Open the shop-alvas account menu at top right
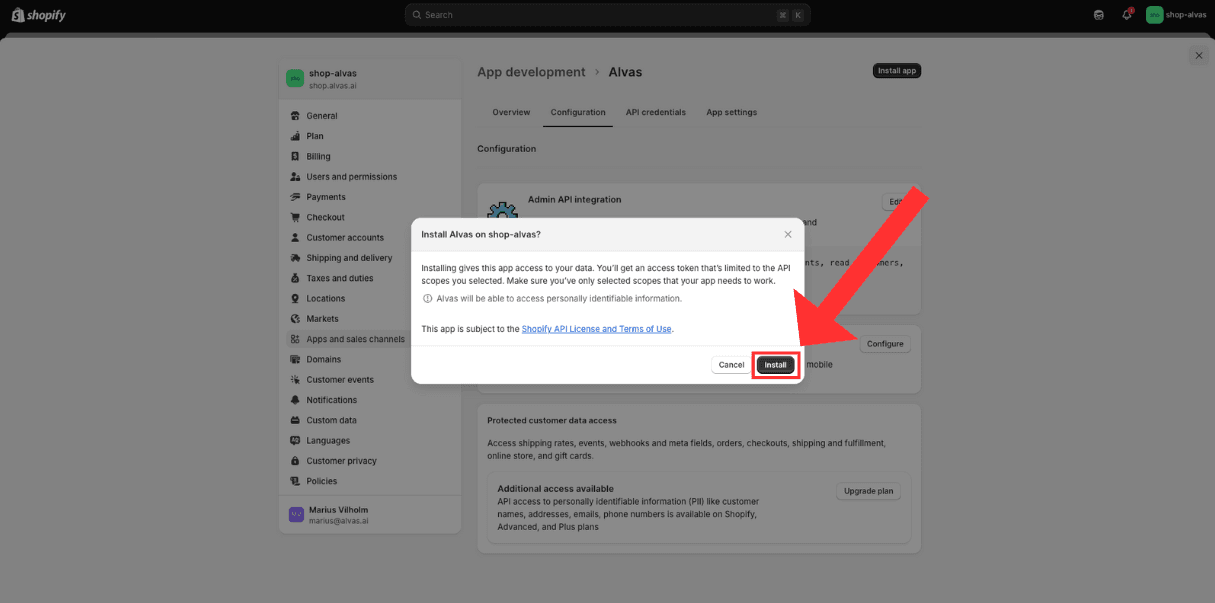The width and height of the screenshot is (1215, 603). coord(1176,15)
